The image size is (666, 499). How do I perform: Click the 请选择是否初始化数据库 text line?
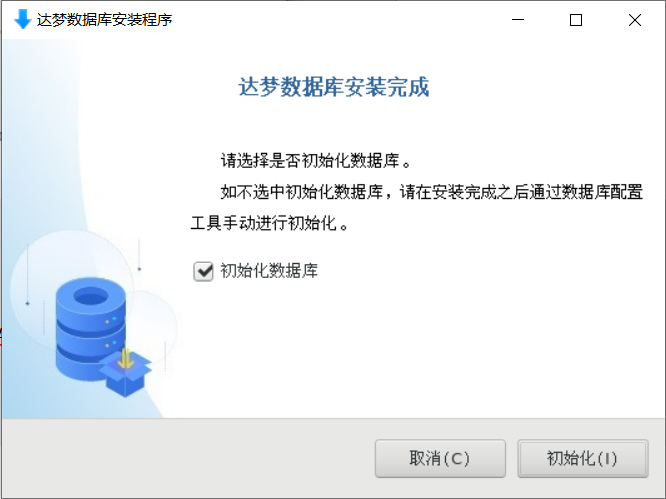(316, 161)
